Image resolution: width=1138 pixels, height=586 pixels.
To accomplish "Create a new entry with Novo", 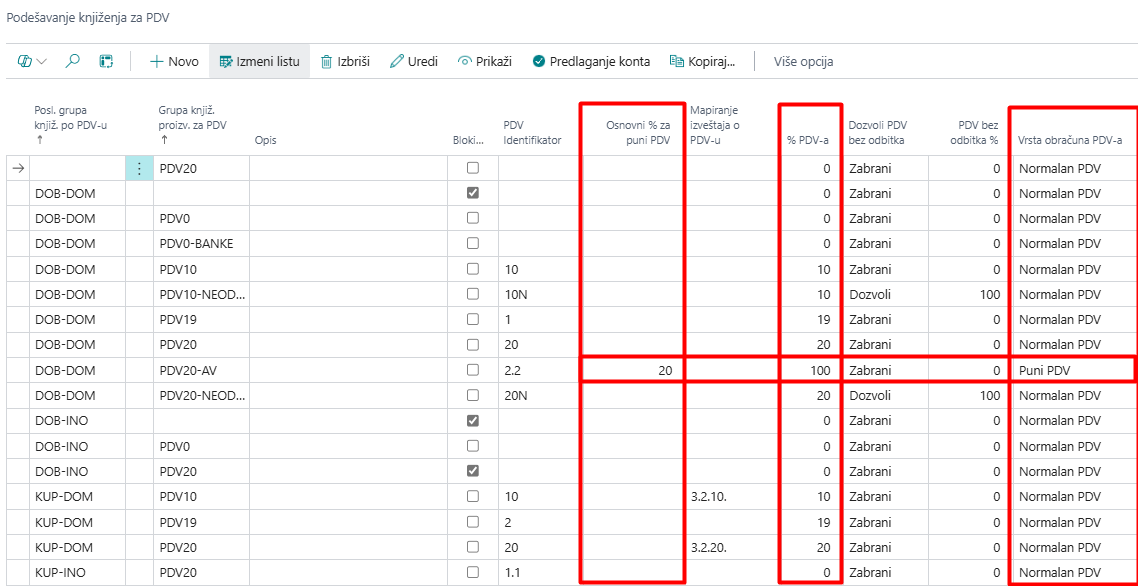I will (174, 61).
